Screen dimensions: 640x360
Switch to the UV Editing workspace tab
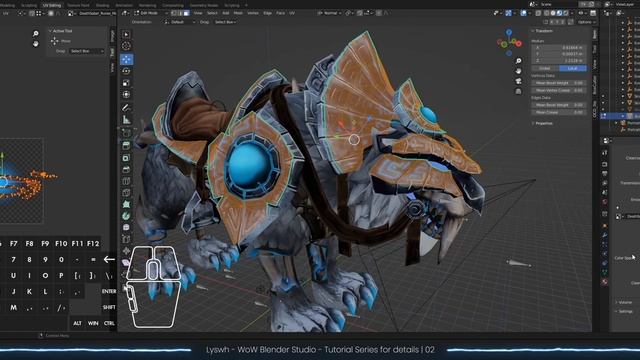(x=52, y=5)
